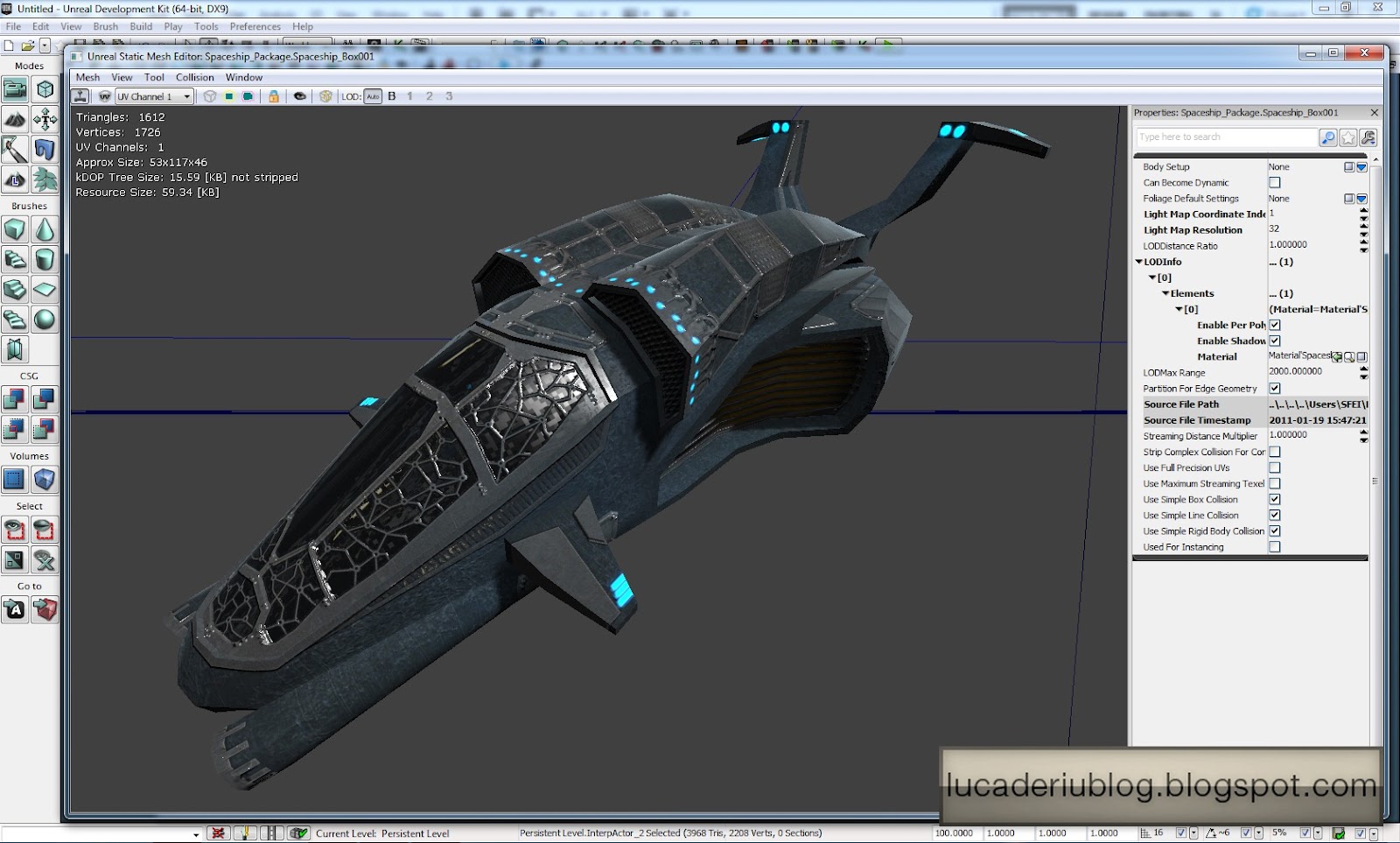Uncheck Partition For Edge Geometry
Screen dimensions: 1400x843
1275,389
